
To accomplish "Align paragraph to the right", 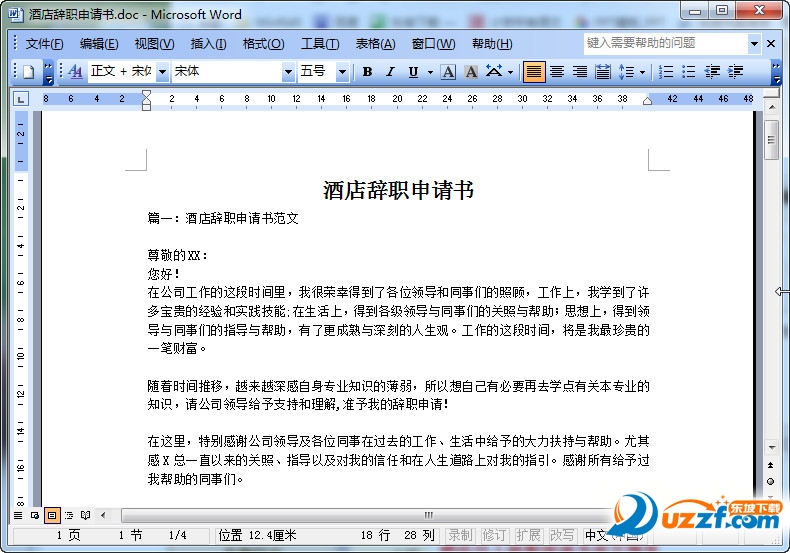I will point(579,72).
